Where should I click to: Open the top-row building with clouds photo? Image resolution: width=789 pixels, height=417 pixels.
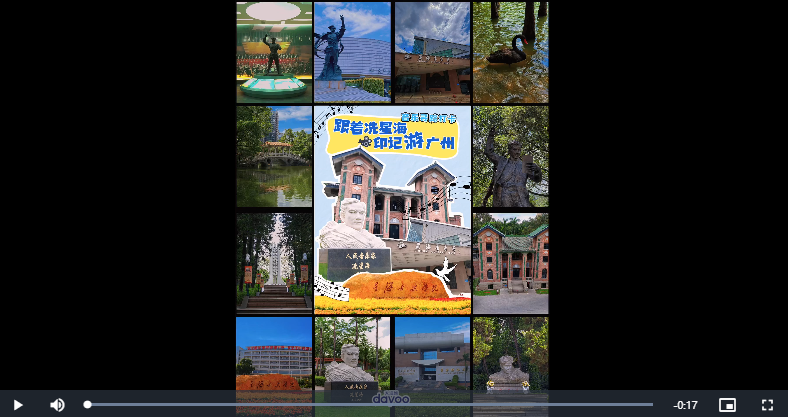tap(432, 52)
